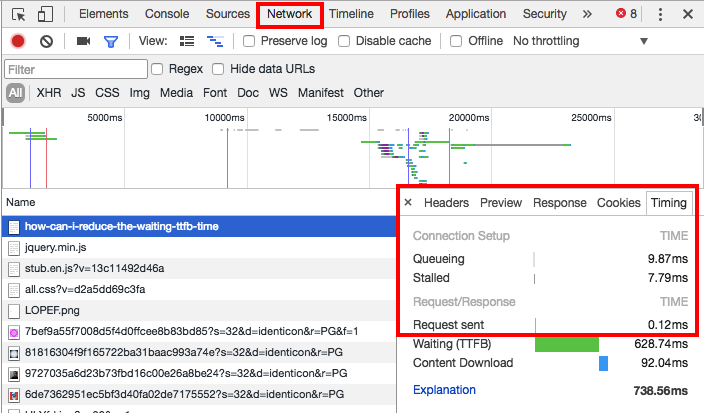The image size is (704, 413).
Task: Filter requests by Manifest
Action: pyautogui.click(x=321, y=93)
